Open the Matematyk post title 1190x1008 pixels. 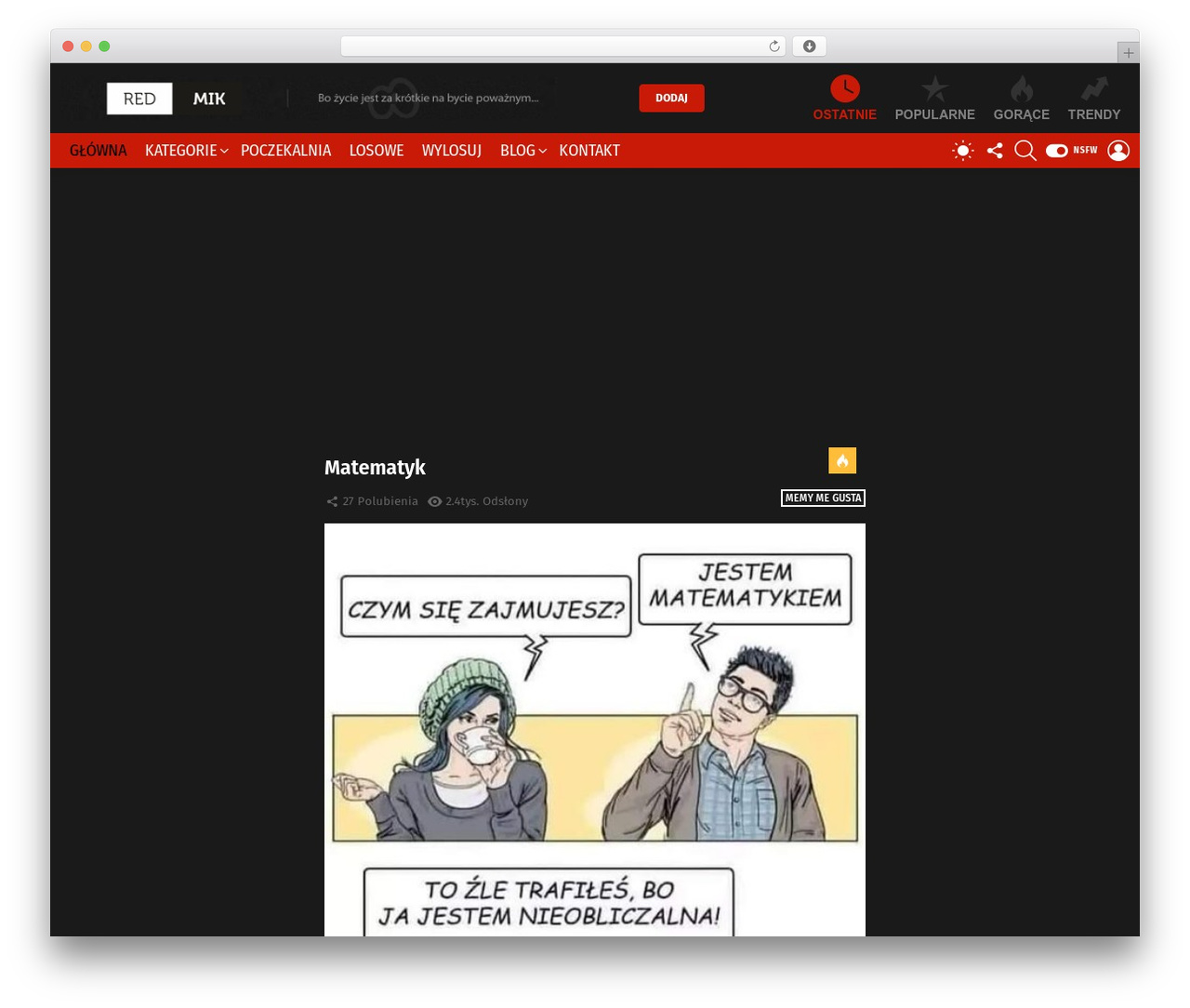pos(375,468)
